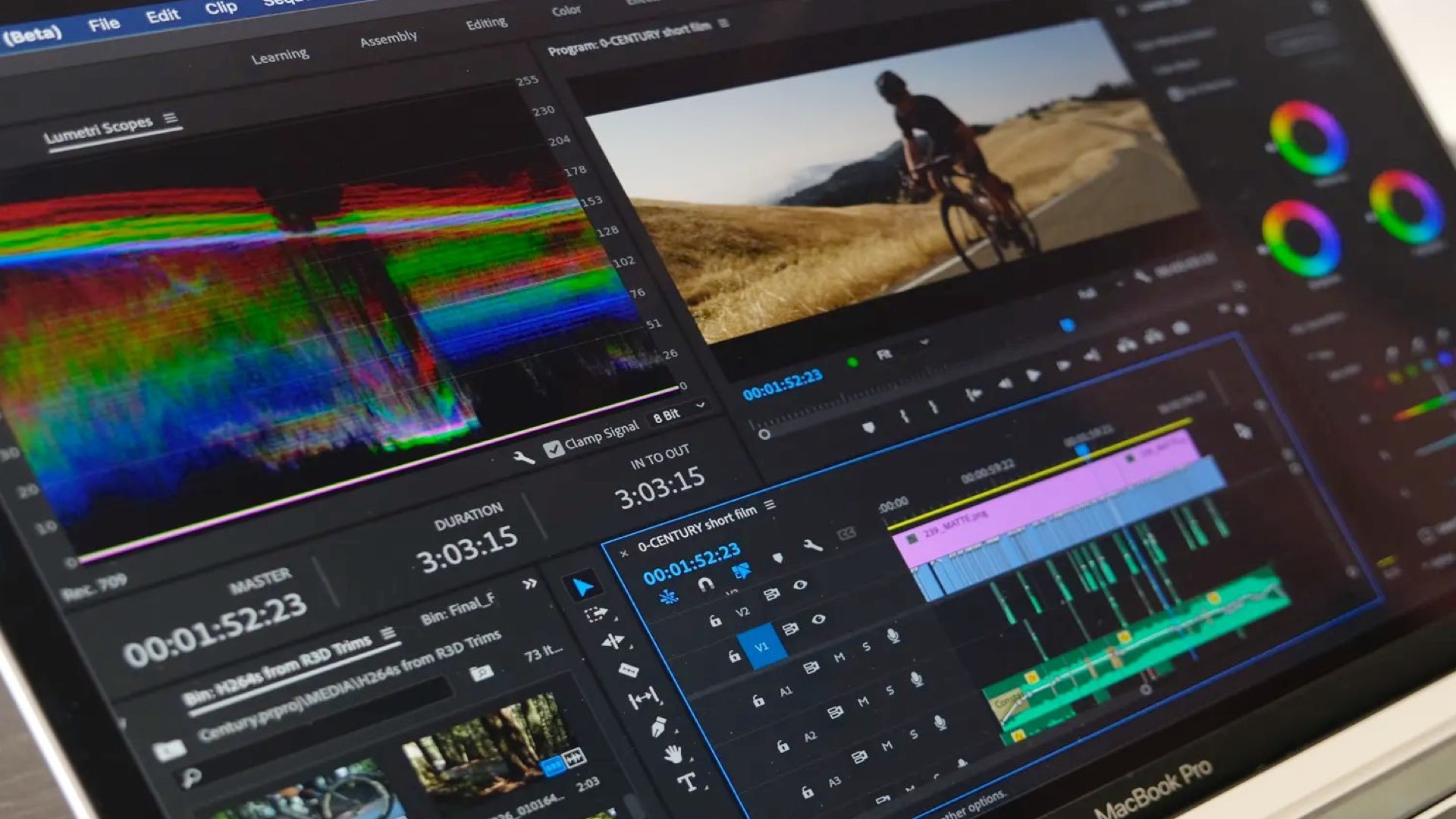1456x819 pixels.
Task: Add a marker in the timeline panel
Action: [x=777, y=558]
